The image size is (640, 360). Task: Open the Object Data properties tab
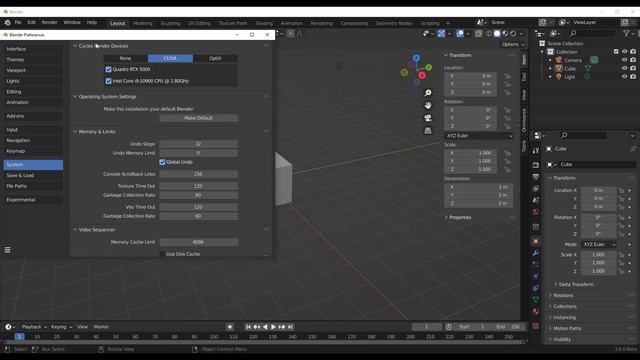coord(536,299)
